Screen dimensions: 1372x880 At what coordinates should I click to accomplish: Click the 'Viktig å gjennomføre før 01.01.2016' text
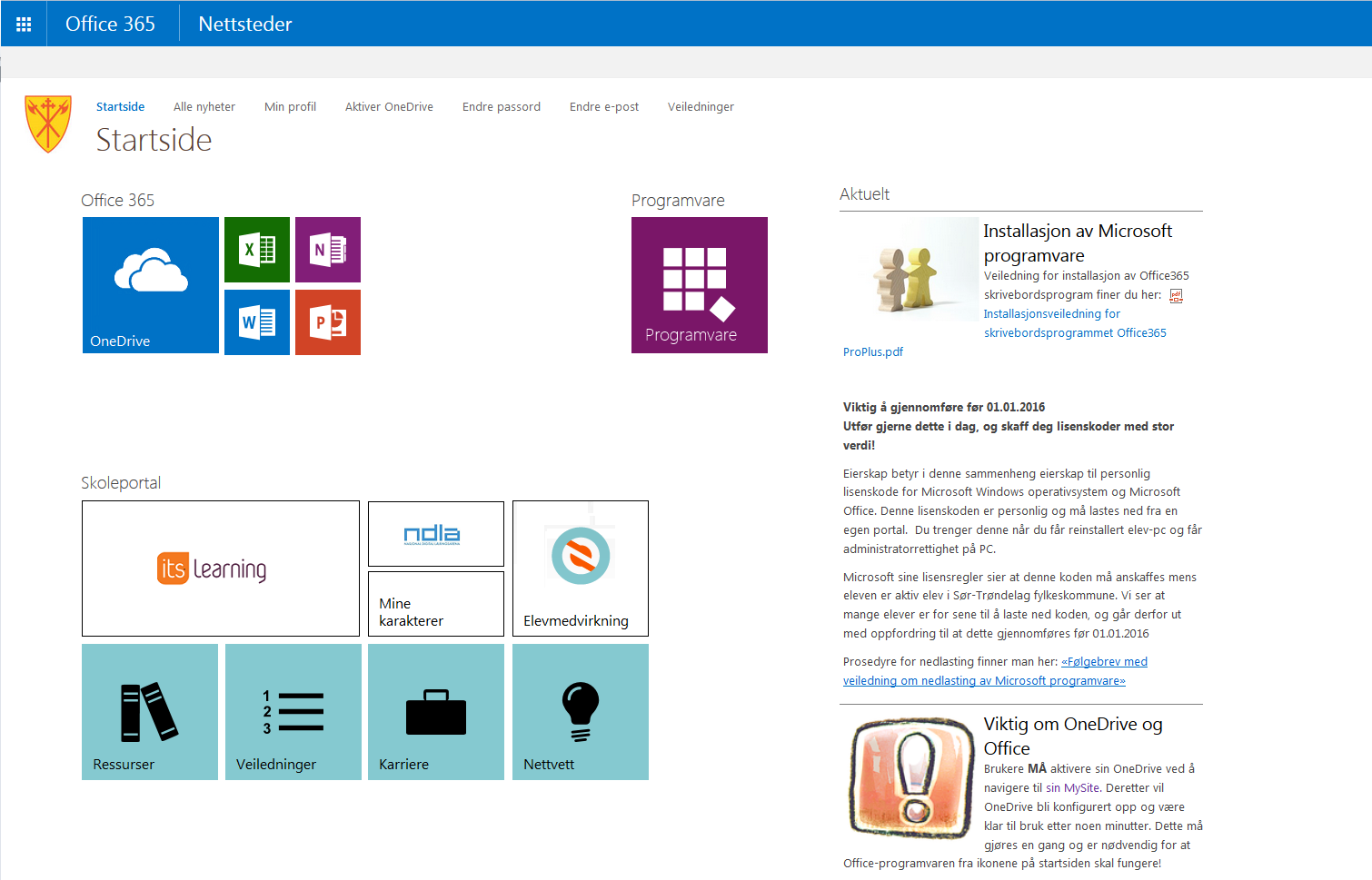[x=944, y=407]
